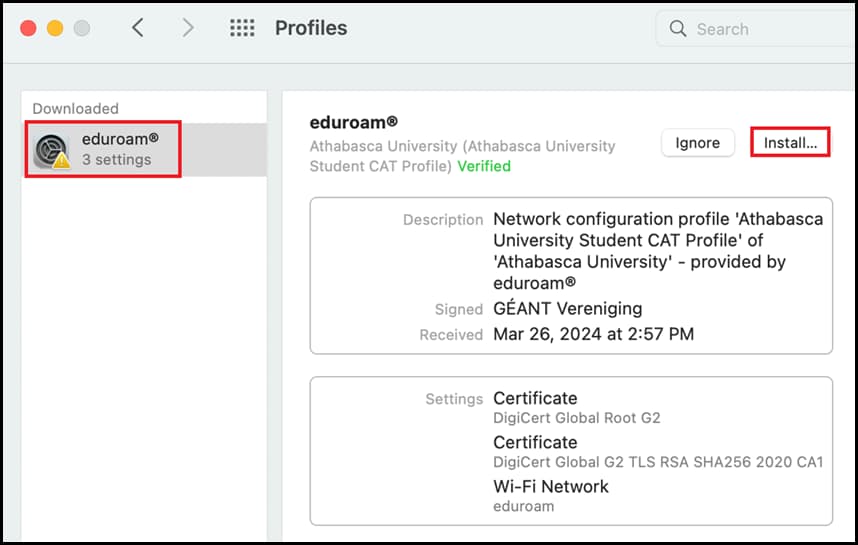The width and height of the screenshot is (858, 545).
Task: Click the GÉANT Vereniging signer text
Action: coord(567,309)
